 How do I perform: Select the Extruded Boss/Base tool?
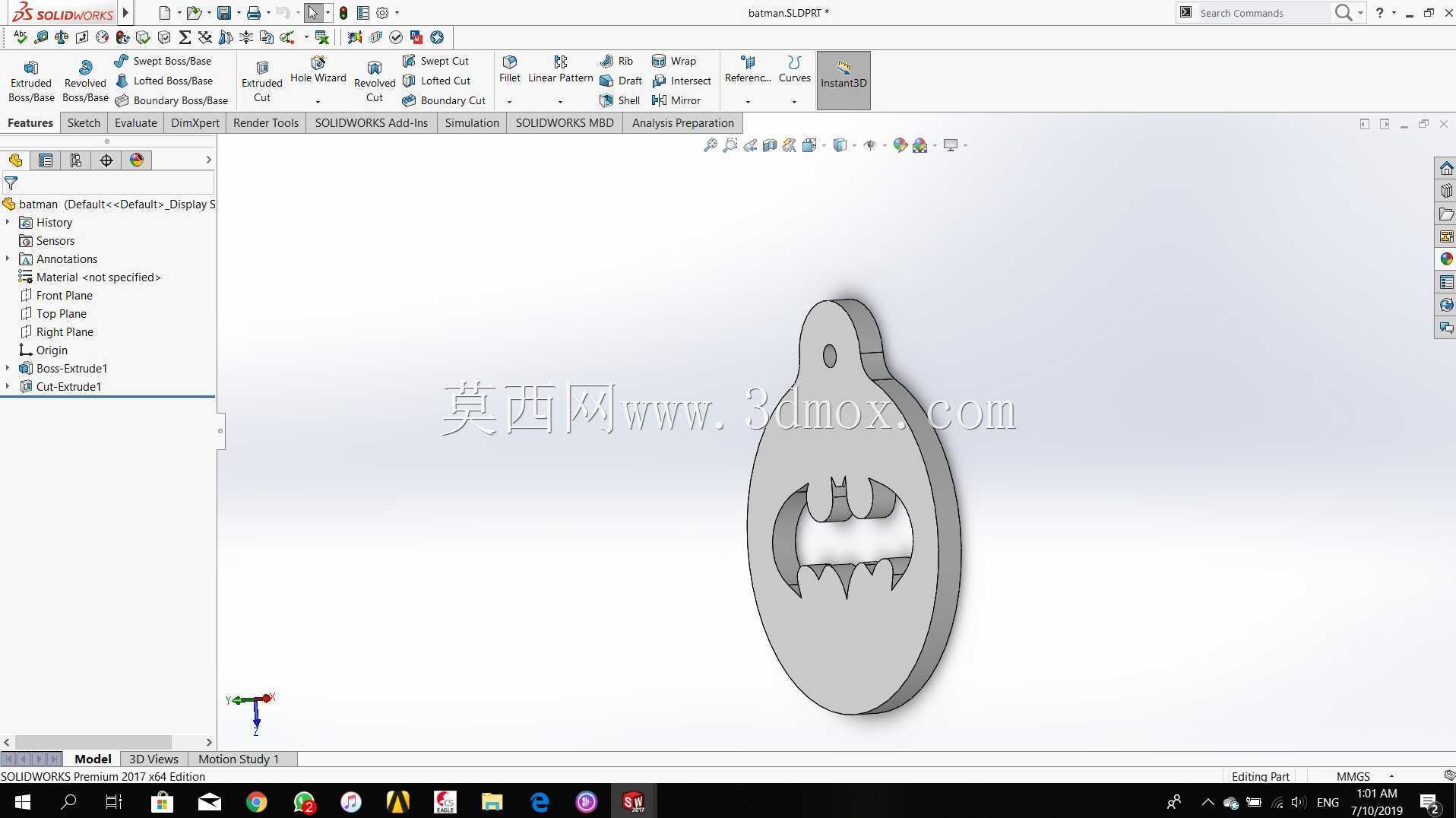[31, 81]
